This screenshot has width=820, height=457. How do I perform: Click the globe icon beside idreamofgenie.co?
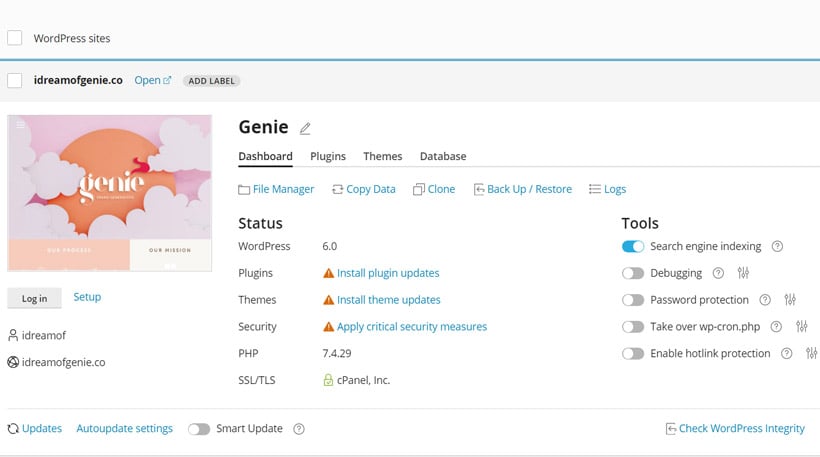pos(13,362)
